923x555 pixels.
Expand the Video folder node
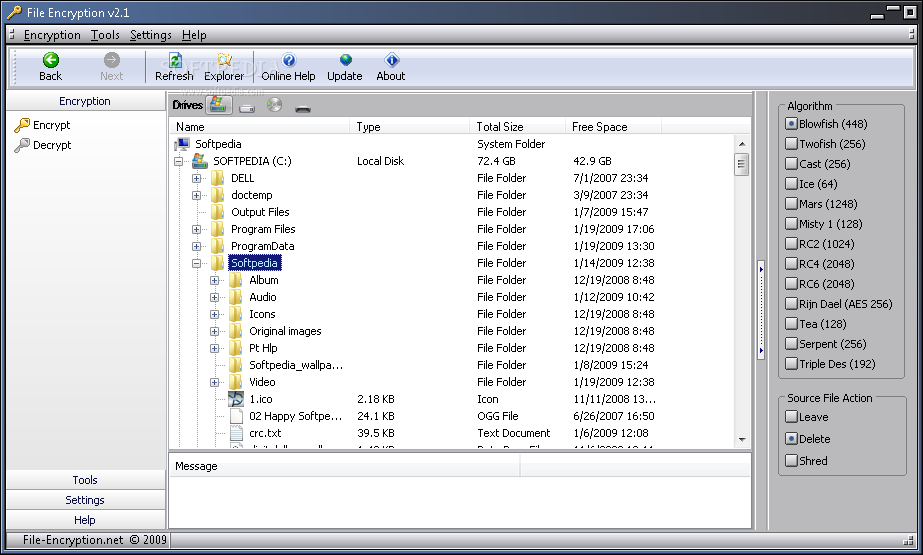tap(215, 383)
